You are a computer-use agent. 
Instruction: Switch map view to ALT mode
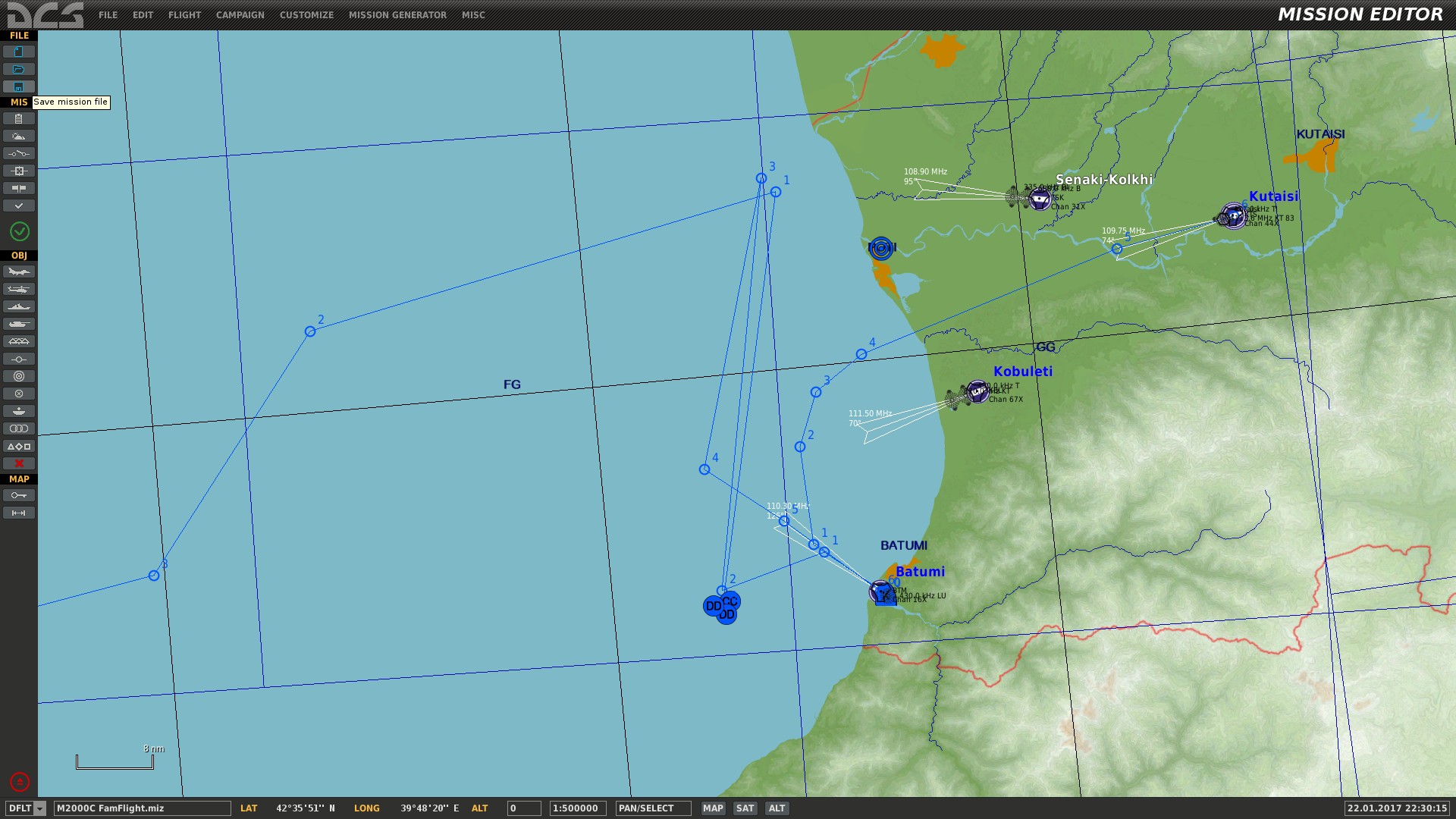[777, 808]
